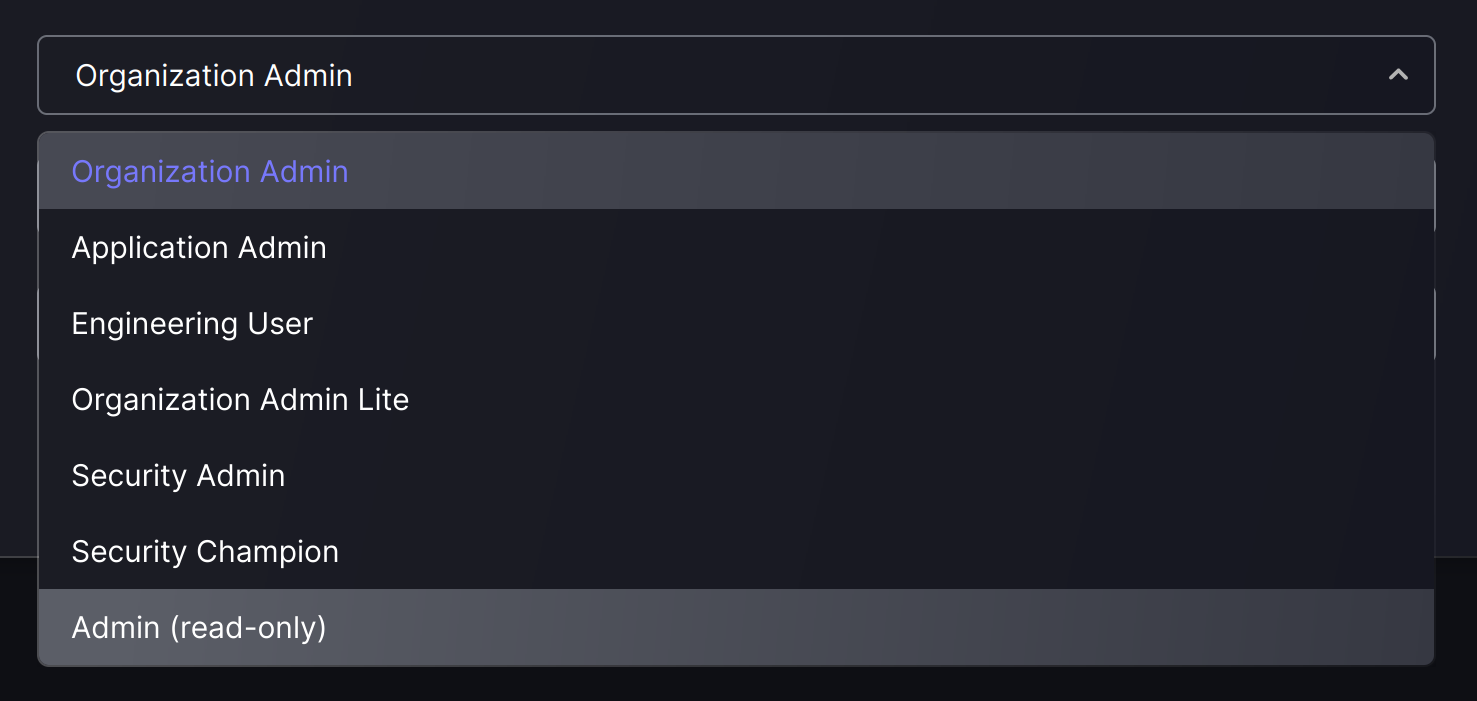Choose the Engineering User role

click(x=736, y=323)
